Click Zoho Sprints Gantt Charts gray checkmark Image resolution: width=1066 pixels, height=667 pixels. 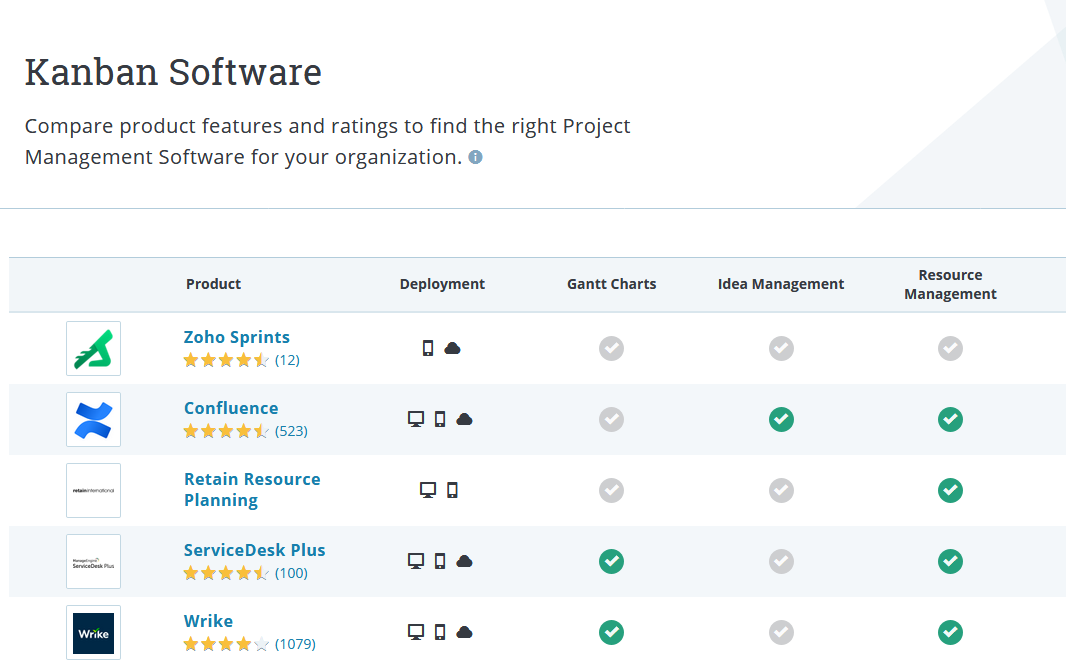coord(611,348)
